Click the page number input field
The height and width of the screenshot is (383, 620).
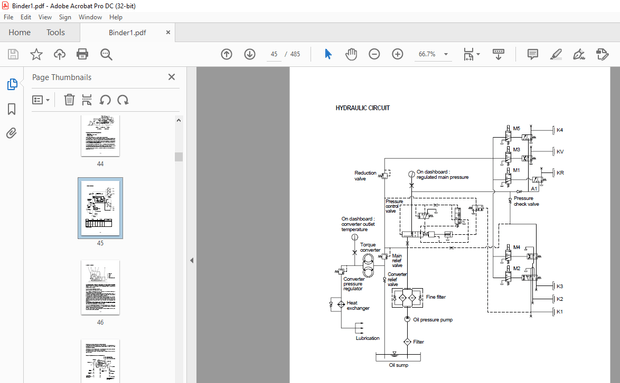click(274, 54)
